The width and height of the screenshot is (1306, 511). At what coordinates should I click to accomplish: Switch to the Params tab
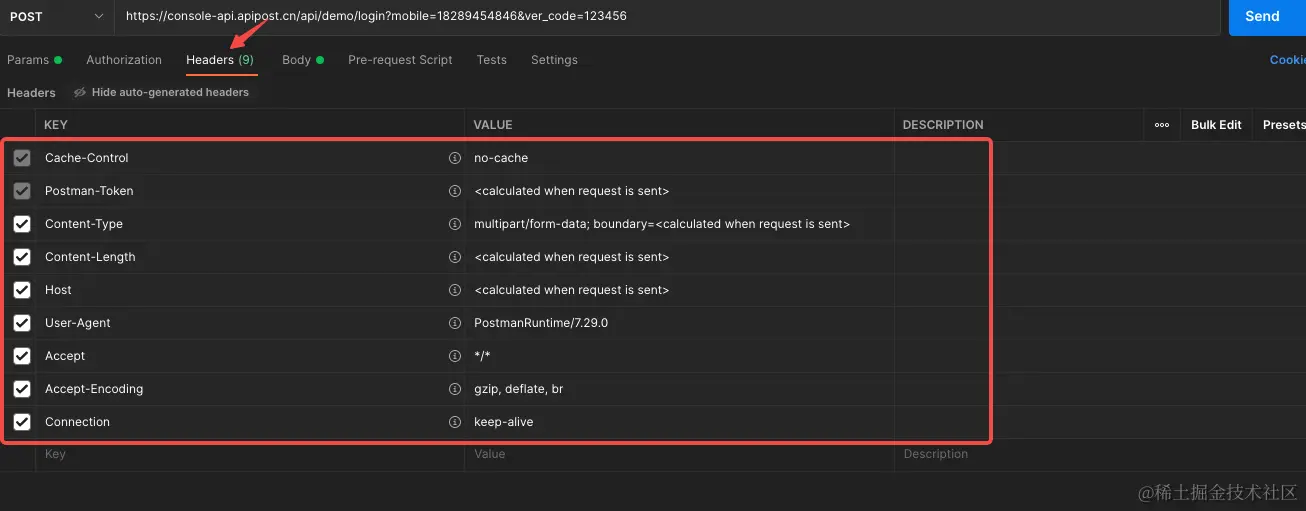tap(34, 60)
